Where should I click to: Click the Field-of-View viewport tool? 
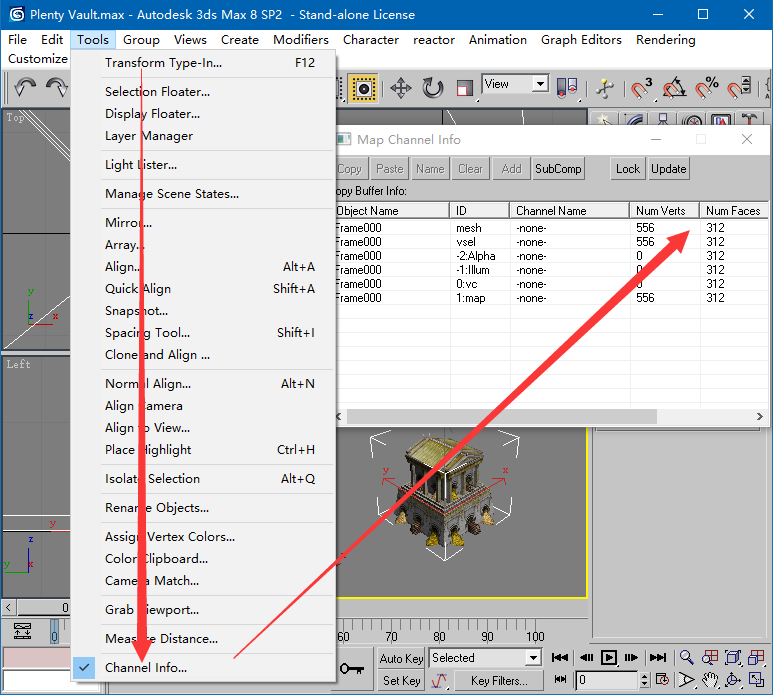point(686,680)
